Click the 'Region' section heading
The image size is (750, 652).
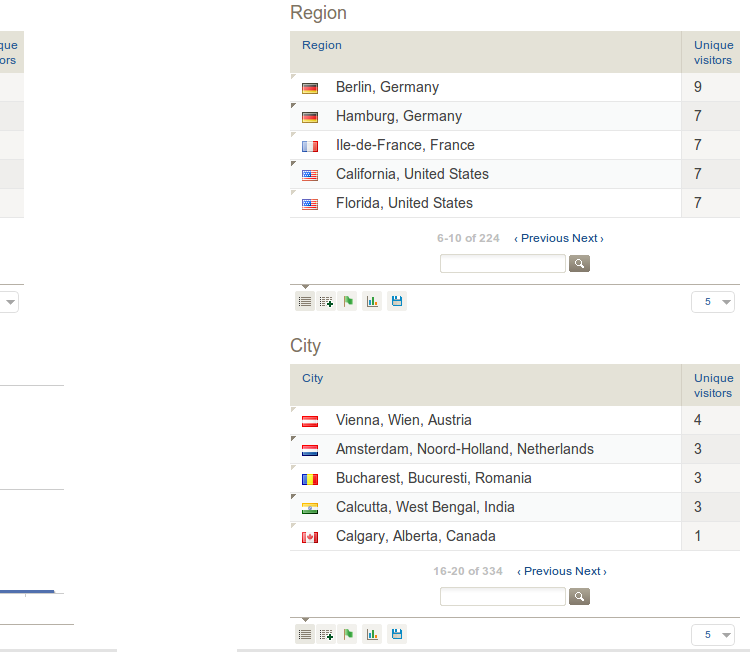pyautogui.click(x=318, y=13)
